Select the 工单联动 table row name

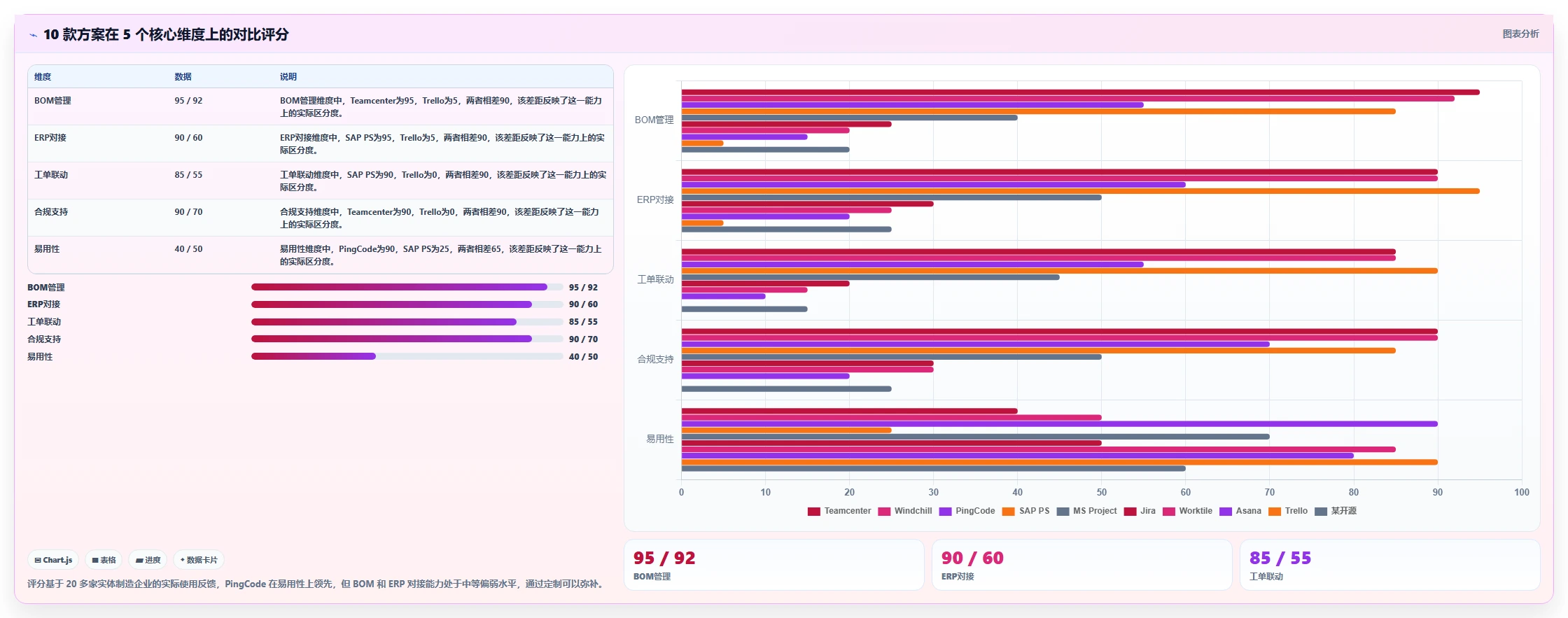coord(51,175)
